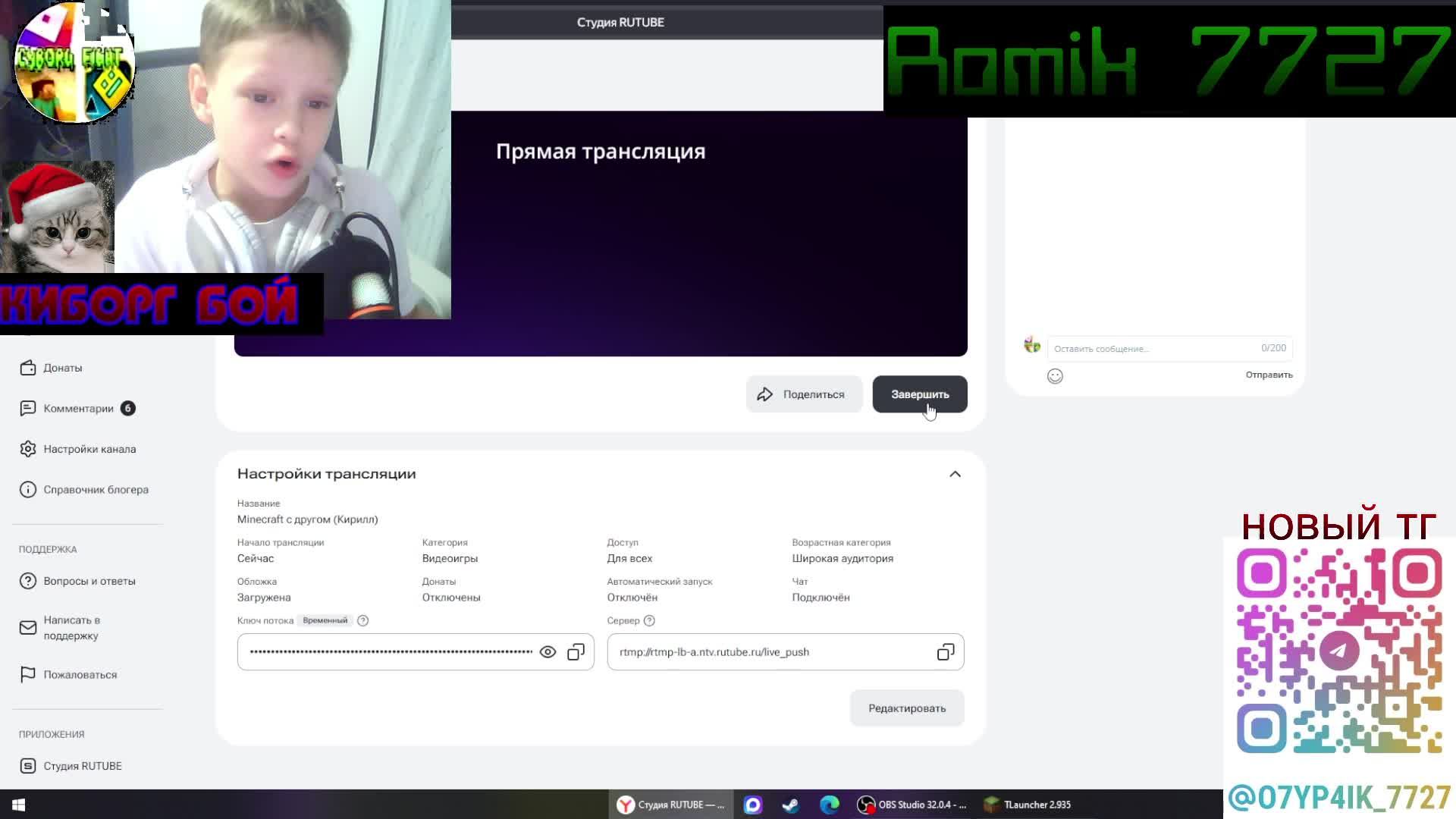Collapse the Настройки трансляции panel
The height and width of the screenshot is (819, 1456).
[955, 473]
